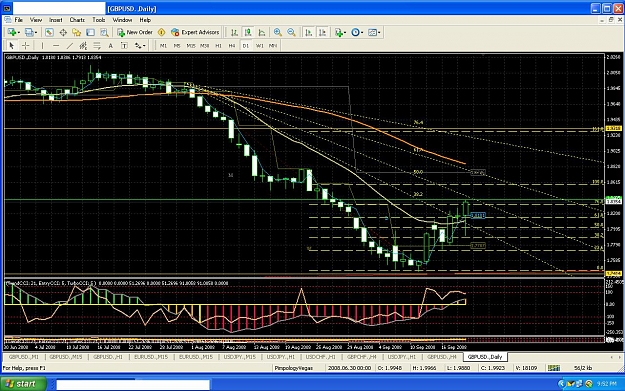Open the Arrows objects tool
The image size is (625, 391).
[x=138, y=46]
